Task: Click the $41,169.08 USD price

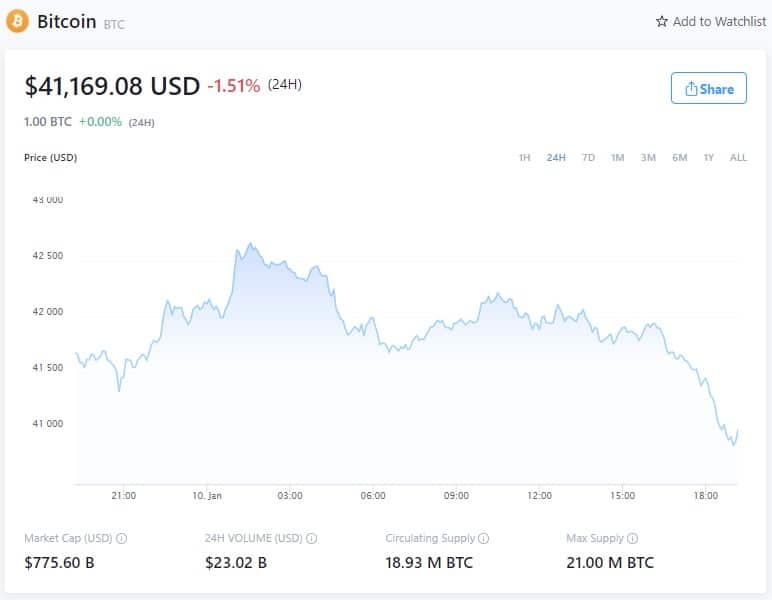Action: click(x=112, y=86)
